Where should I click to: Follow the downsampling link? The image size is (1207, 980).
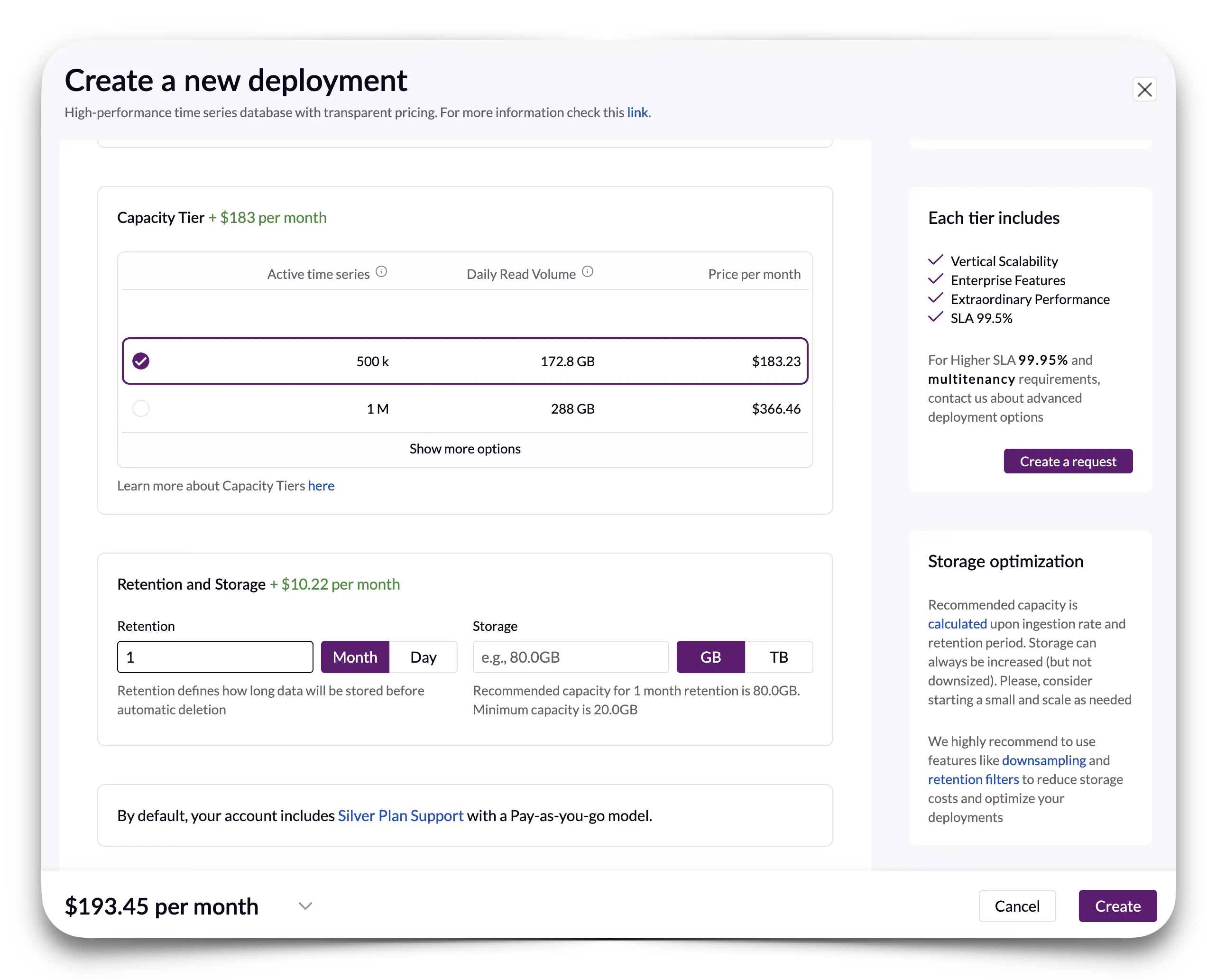click(x=1043, y=760)
